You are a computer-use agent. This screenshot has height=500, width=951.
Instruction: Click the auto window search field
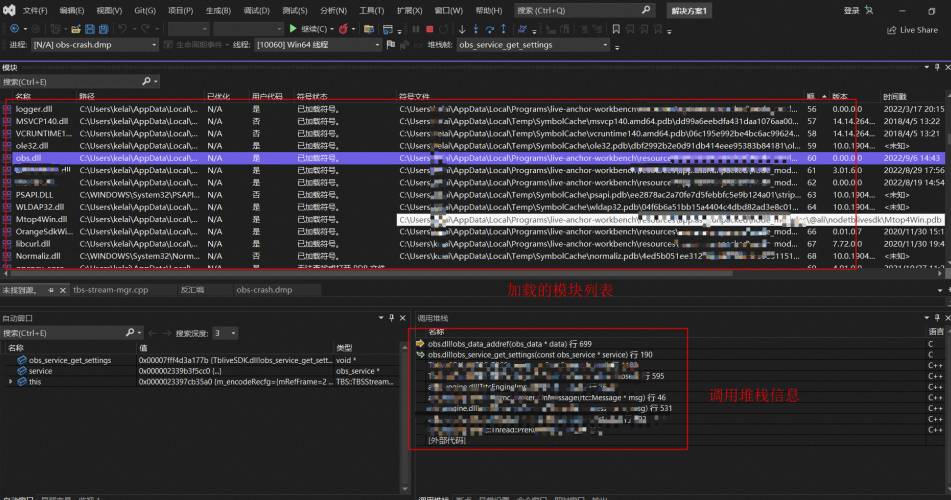(62, 333)
